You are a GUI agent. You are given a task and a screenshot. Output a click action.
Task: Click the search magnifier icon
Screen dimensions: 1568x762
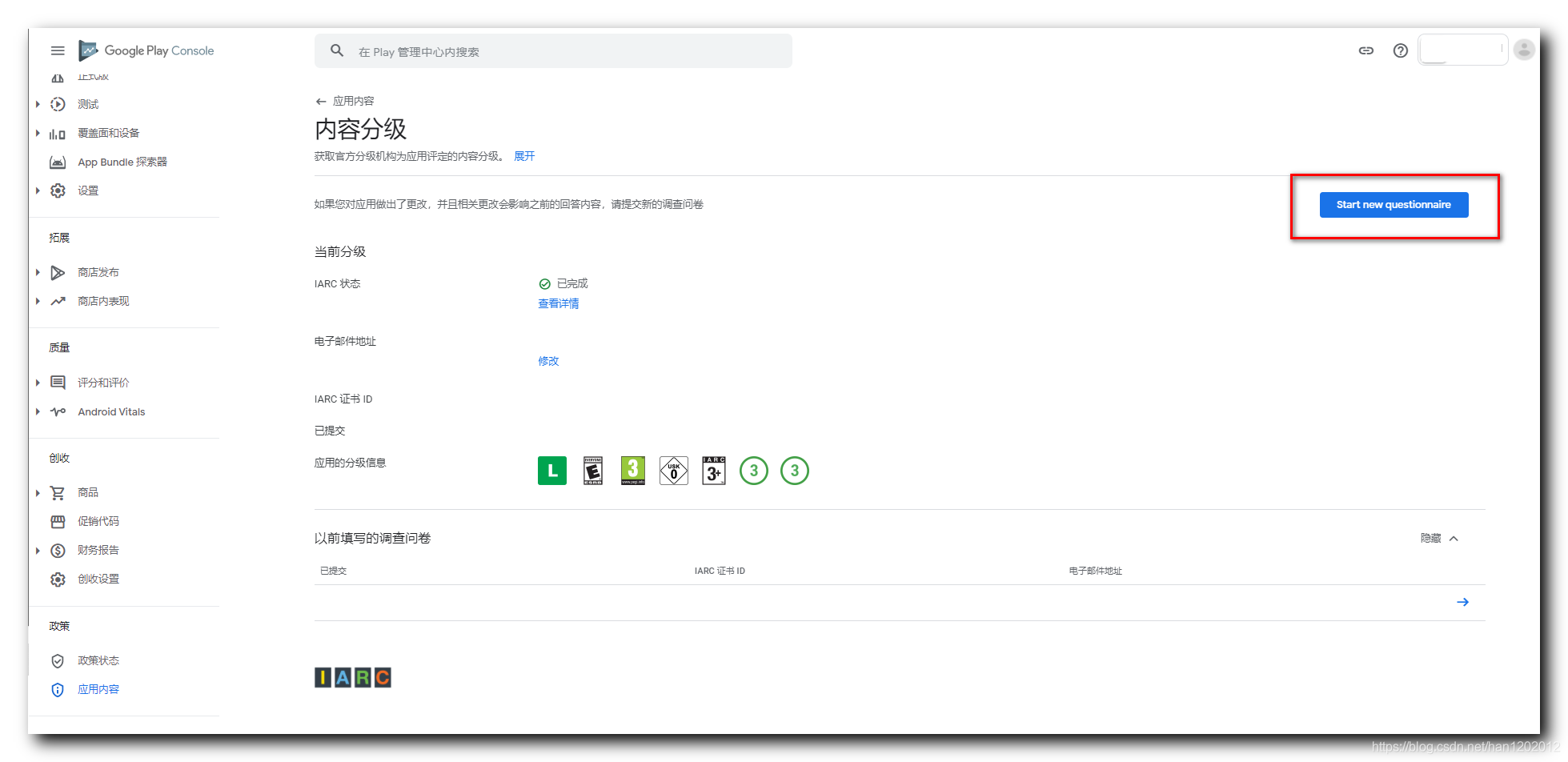337,50
